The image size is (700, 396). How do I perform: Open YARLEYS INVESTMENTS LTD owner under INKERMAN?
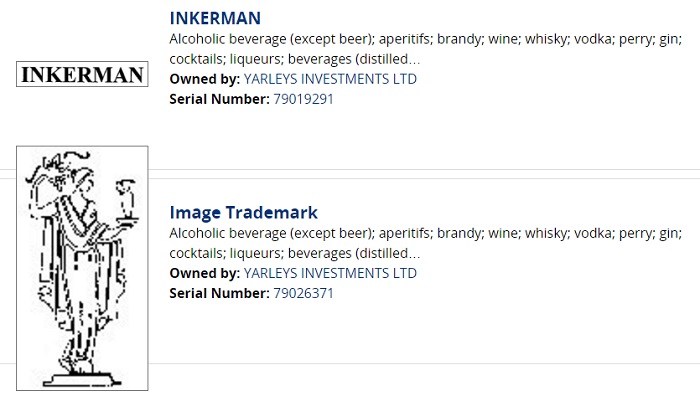pos(330,79)
